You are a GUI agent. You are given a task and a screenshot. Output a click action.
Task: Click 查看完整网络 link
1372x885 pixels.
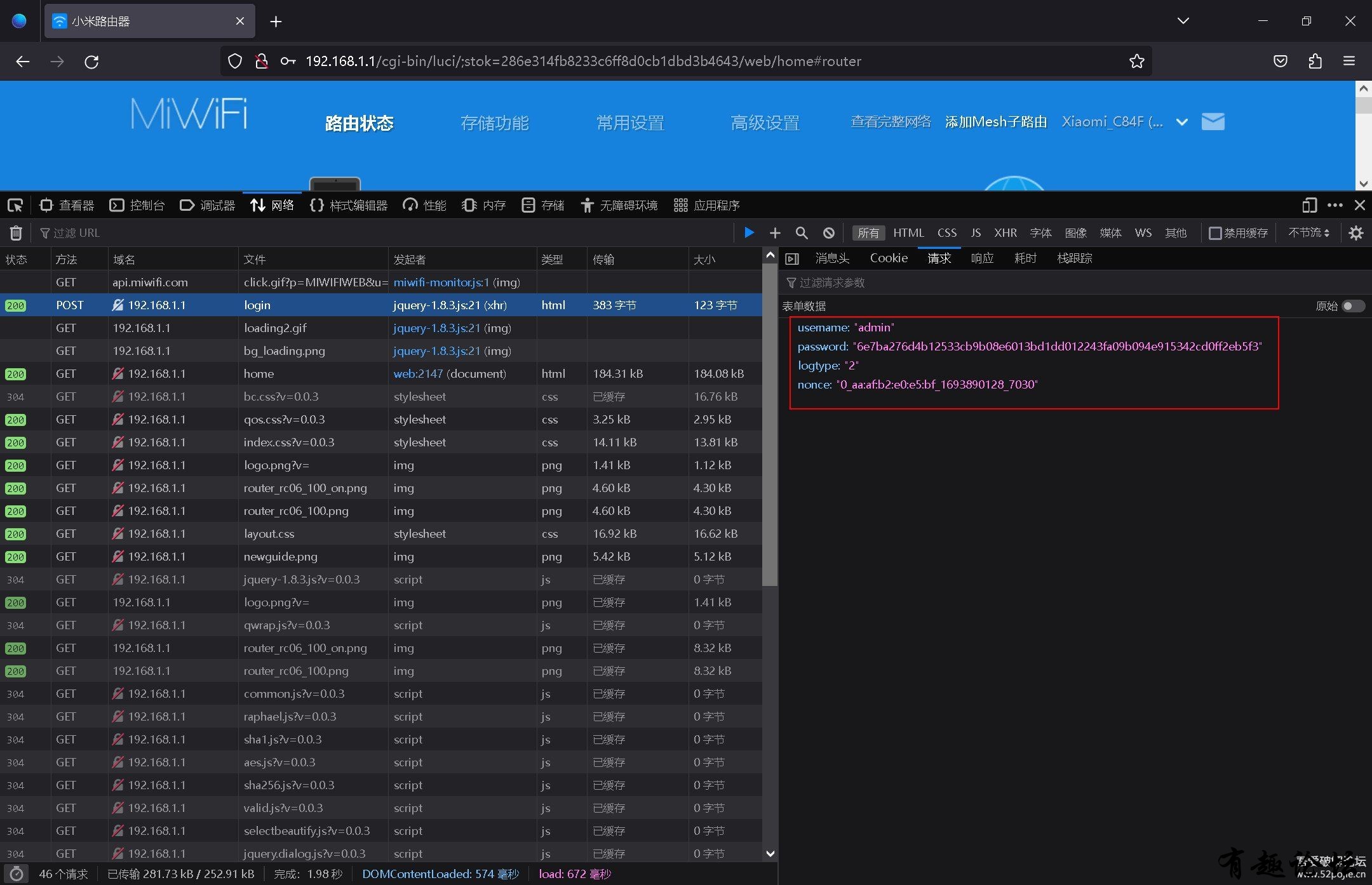pyautogui.click(x=891, y=122)
